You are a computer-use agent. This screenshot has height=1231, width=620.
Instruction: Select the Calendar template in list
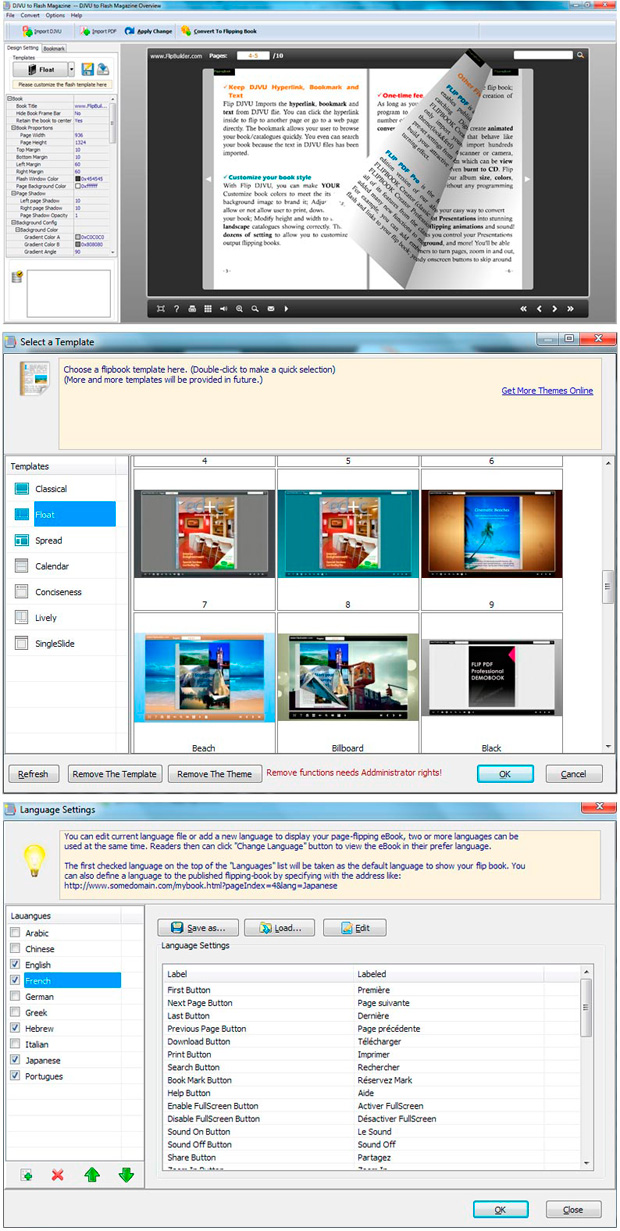[63, 566]
